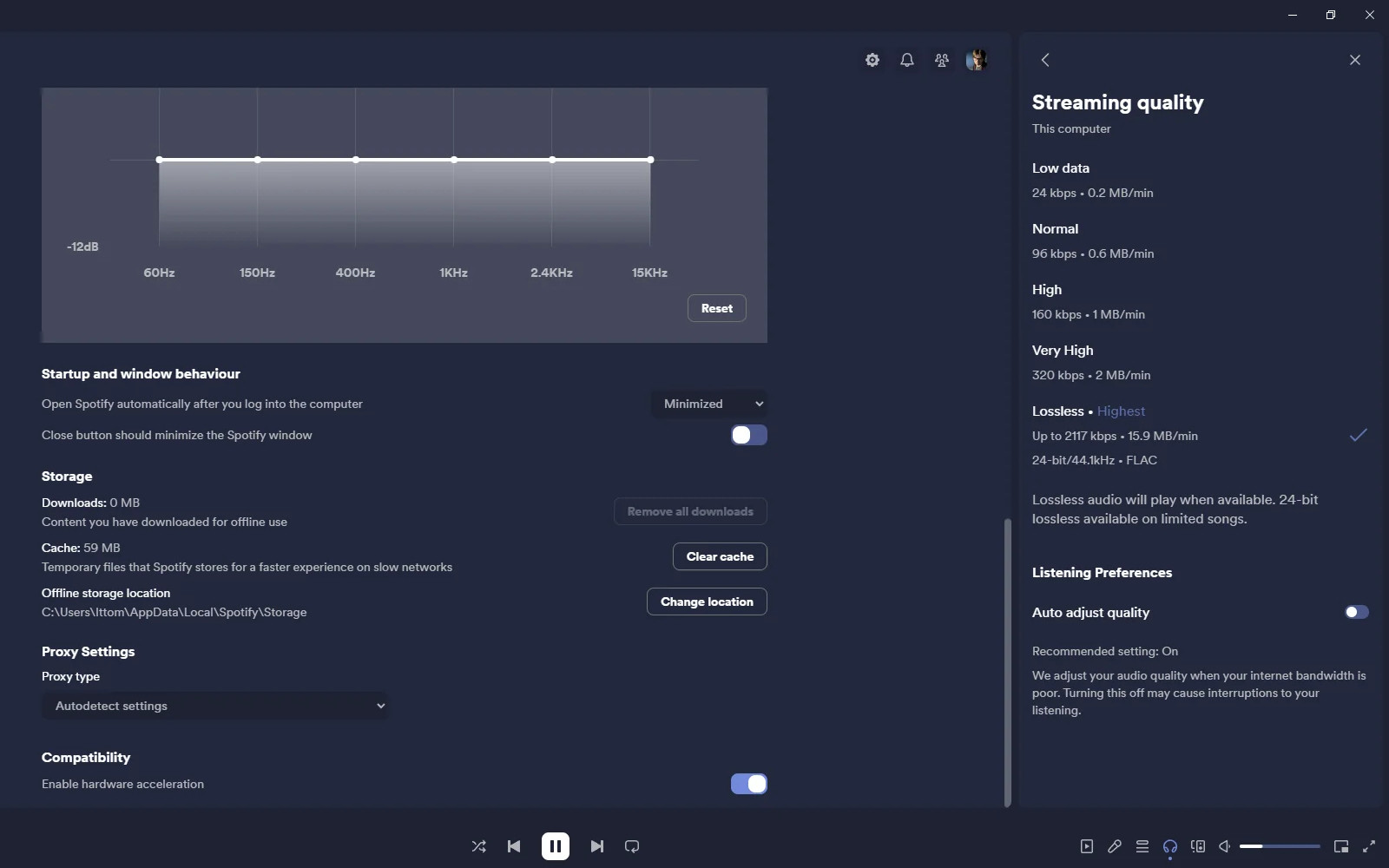Click the 1KHz equalizer point
Screen dimensions: 1389x868
tap(454, 160)
